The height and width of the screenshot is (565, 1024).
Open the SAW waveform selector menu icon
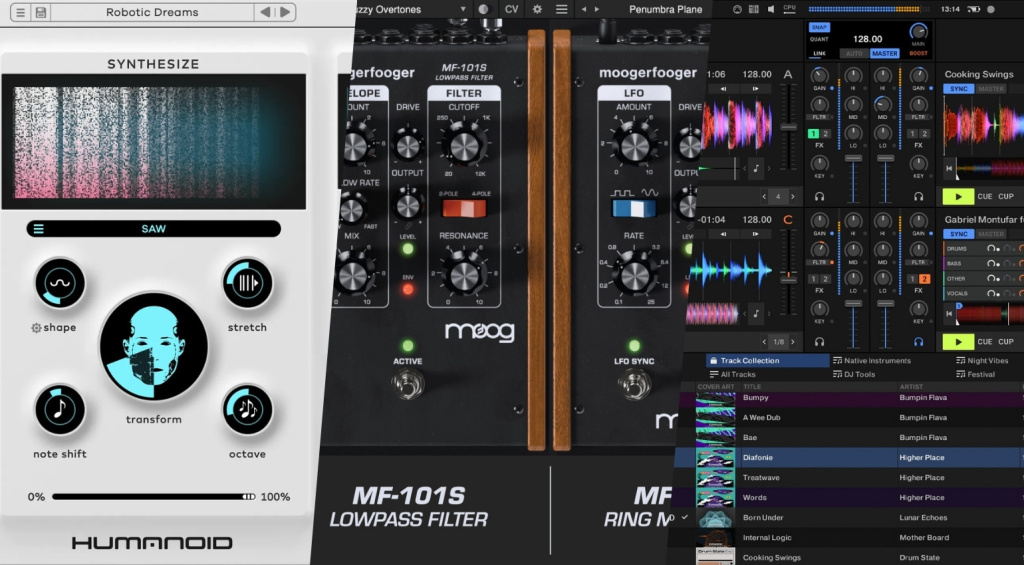[x=39, y=229]
